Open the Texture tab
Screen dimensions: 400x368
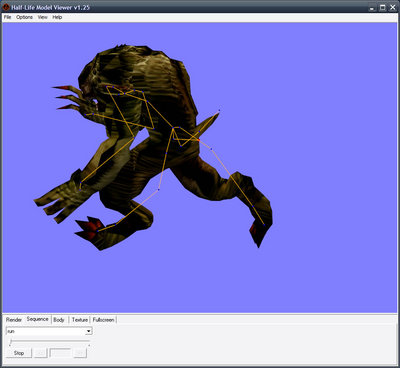click(80, 320)
